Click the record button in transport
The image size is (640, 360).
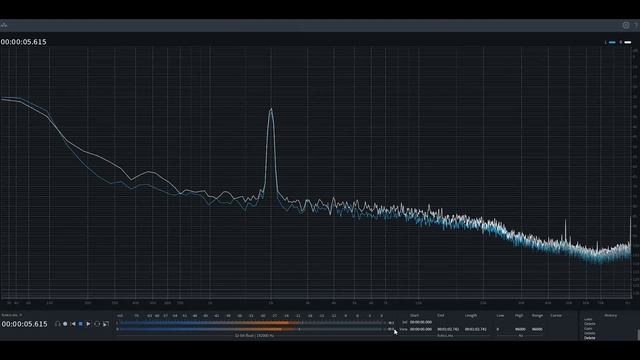pyautogui.click(x=65, y=324)
